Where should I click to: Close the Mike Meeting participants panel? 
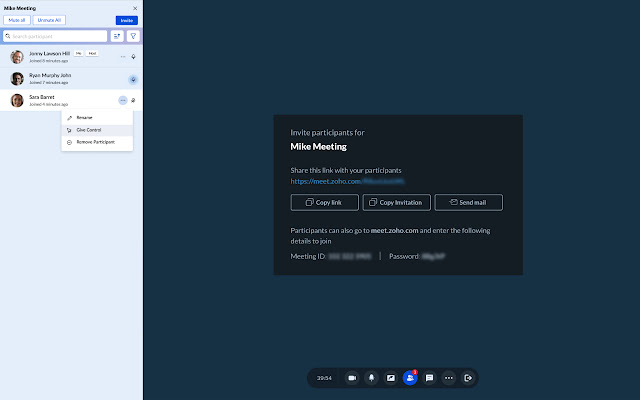point(135,8)
